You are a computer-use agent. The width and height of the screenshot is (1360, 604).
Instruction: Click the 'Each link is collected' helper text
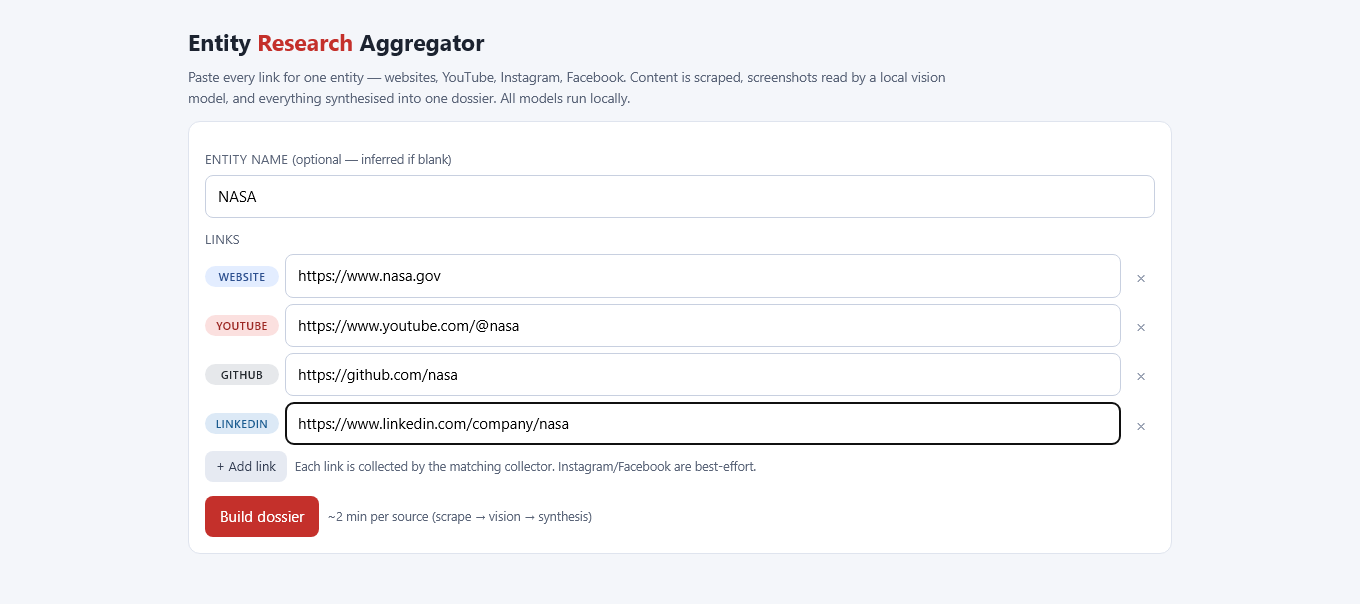[x=525, y=467]
